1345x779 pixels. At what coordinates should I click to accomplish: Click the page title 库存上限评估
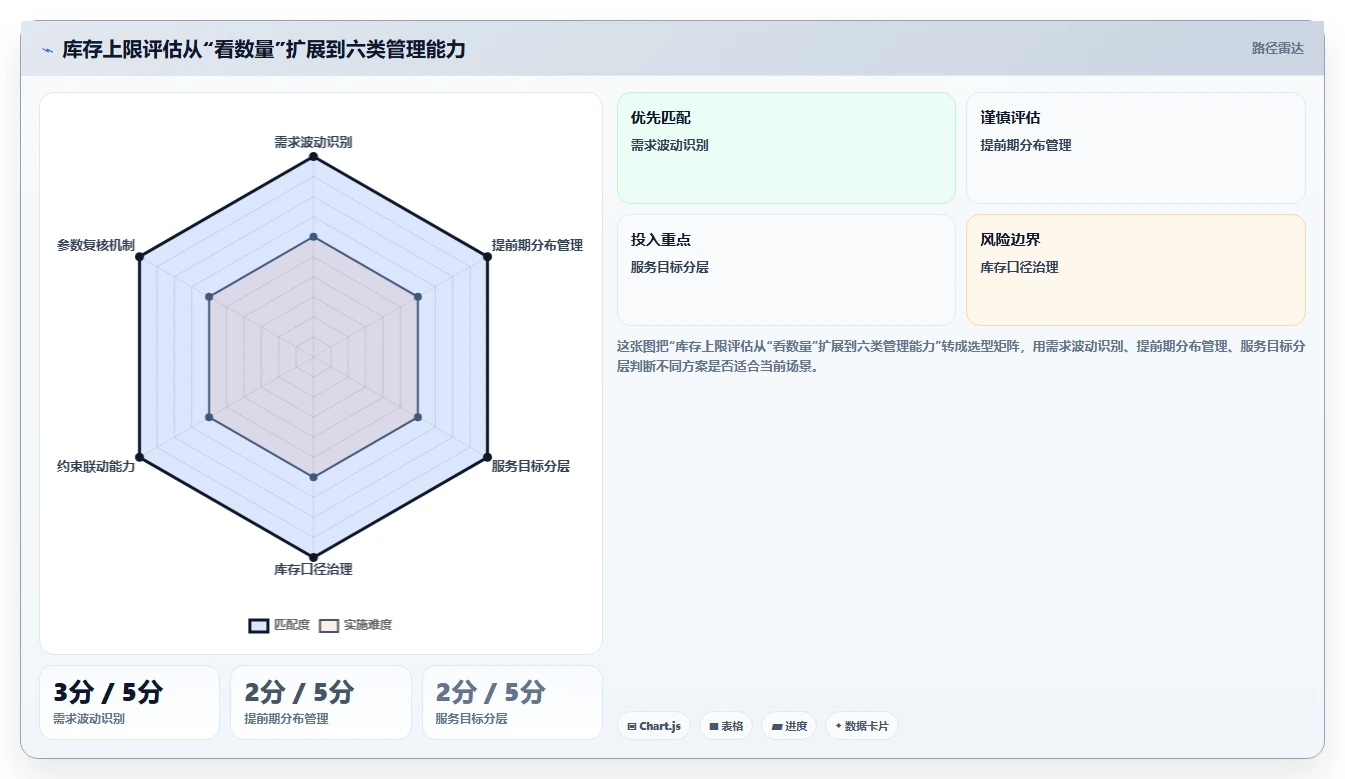tap(263, 49)
